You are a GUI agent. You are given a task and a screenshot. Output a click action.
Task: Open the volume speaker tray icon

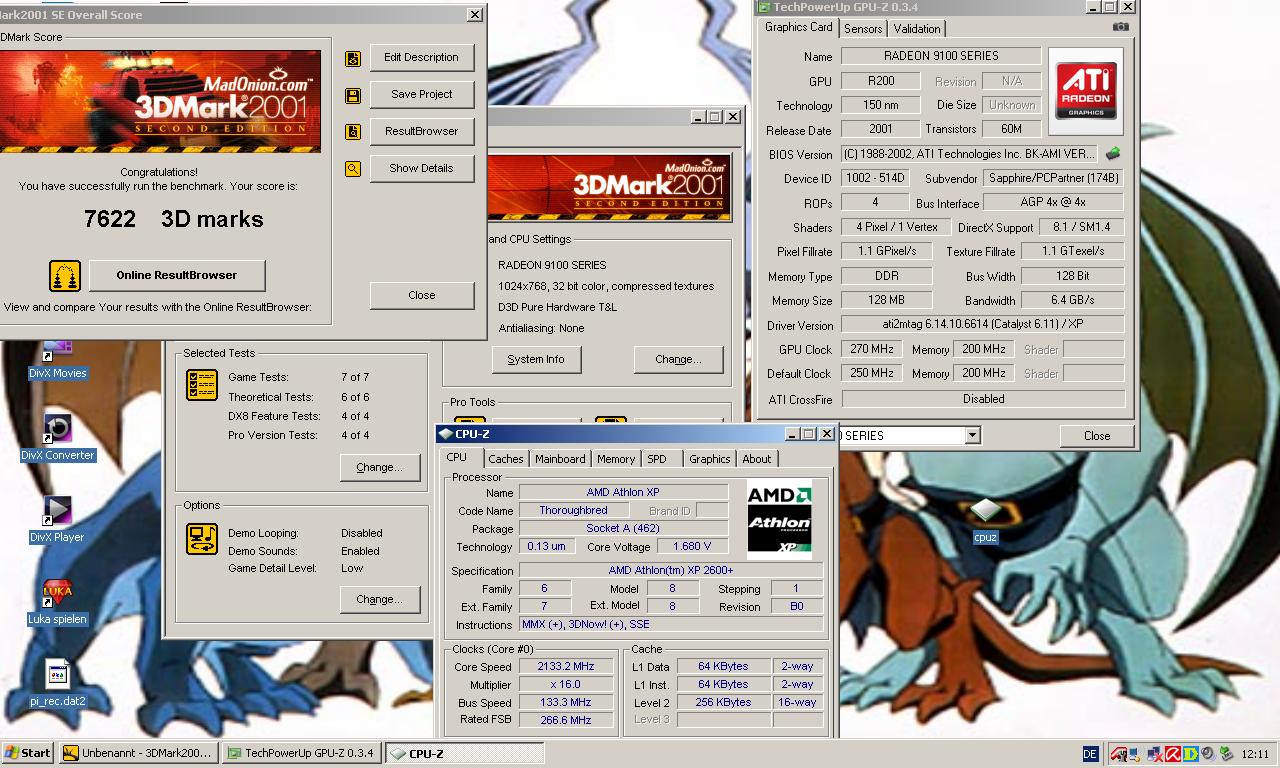(1208, 754)
